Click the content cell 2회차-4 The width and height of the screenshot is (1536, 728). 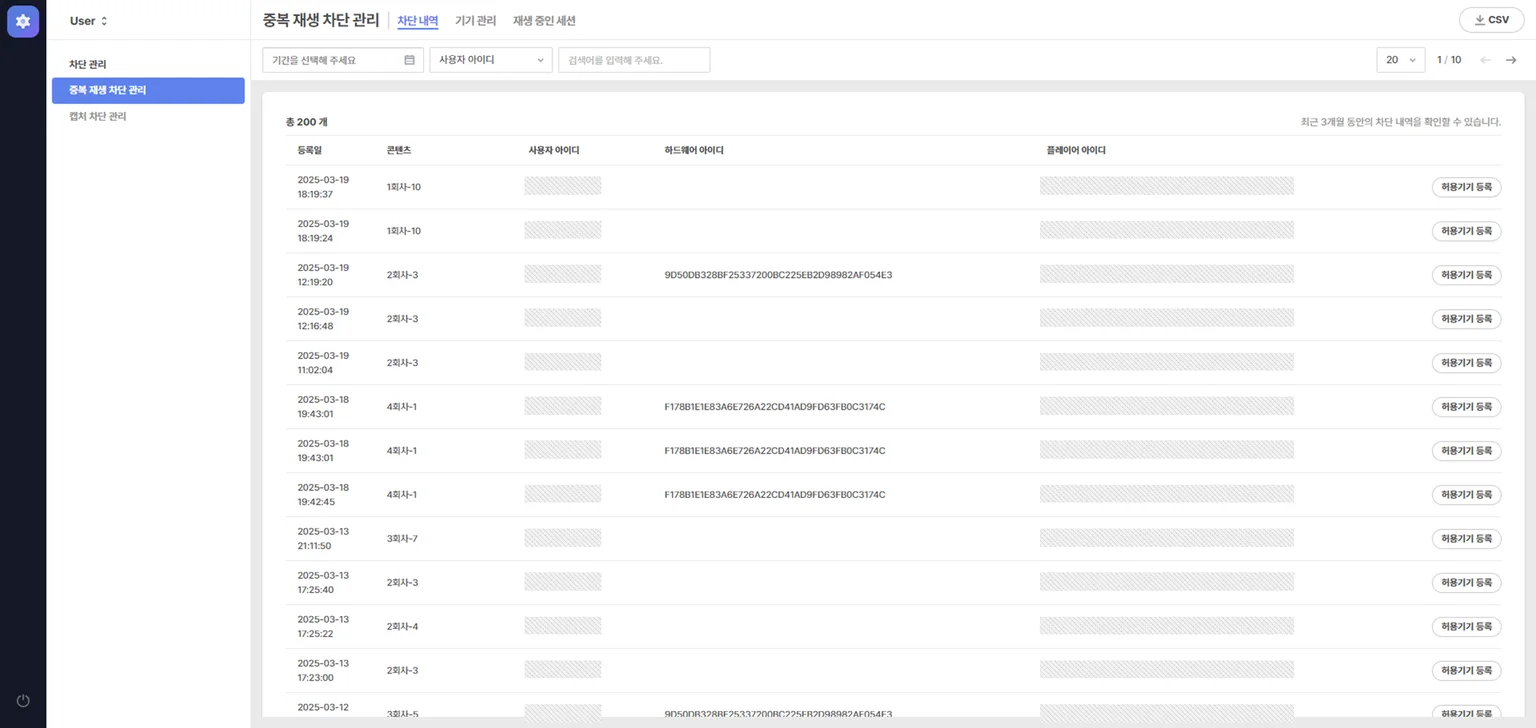[402, 627]
